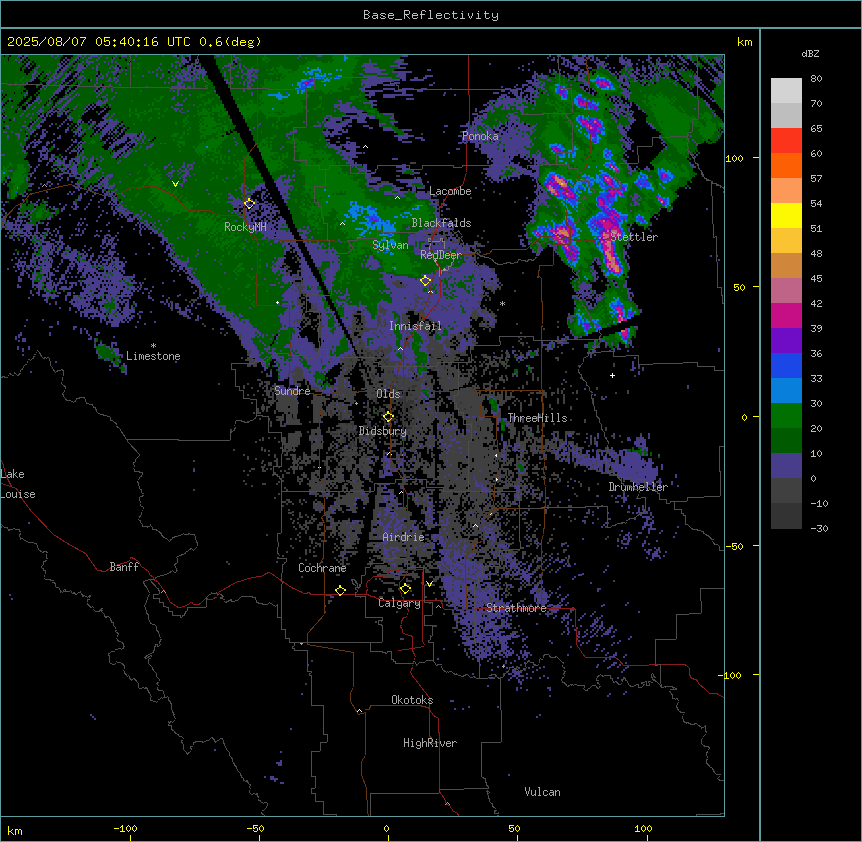Image resolution: width=862 pixels, height=842 pixels.
Task: Click the ThreeHills city label
Action: [x=537, y=418]
